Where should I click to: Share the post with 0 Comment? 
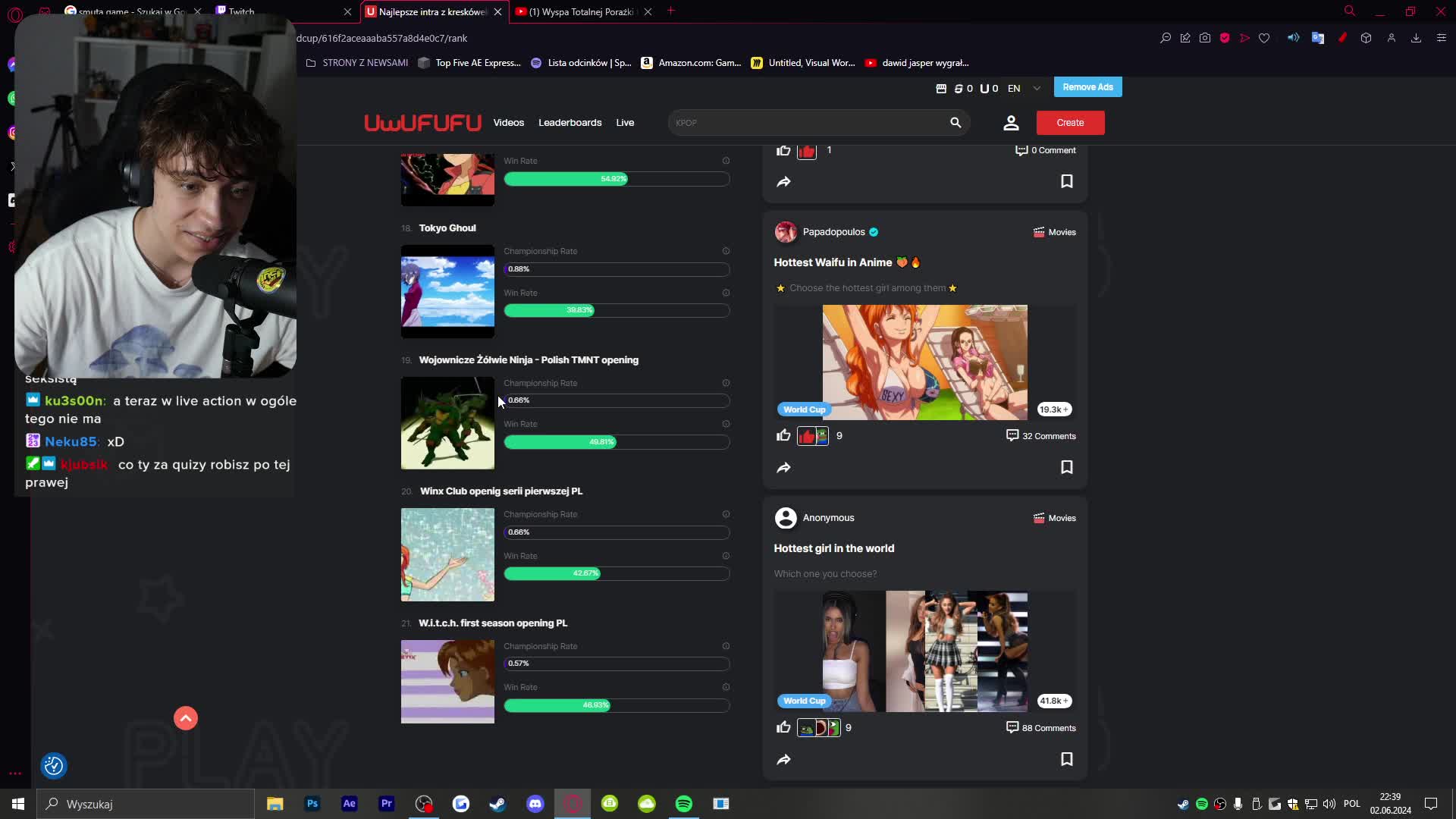coord(784,182)
